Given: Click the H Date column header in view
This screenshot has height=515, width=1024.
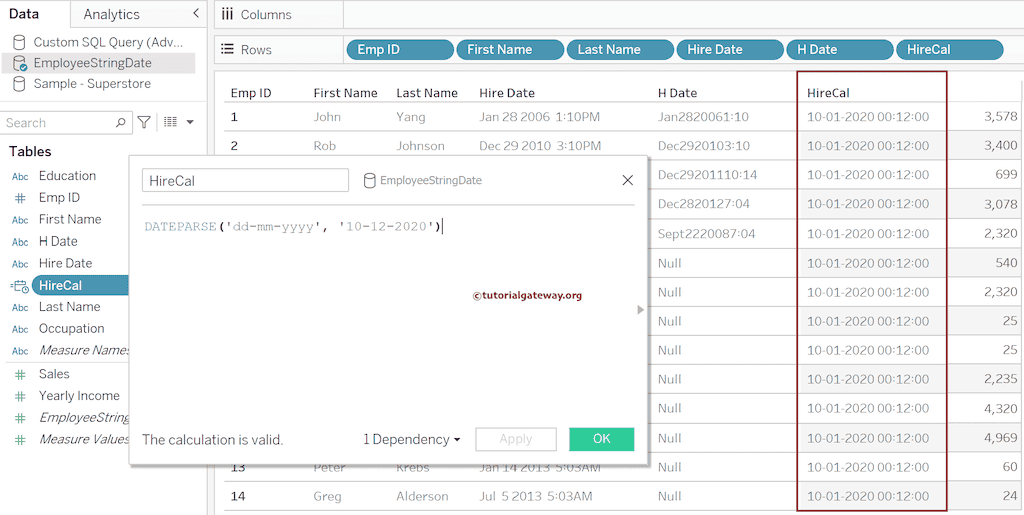Looking at the screenshot, I should (x=677, y=93).
